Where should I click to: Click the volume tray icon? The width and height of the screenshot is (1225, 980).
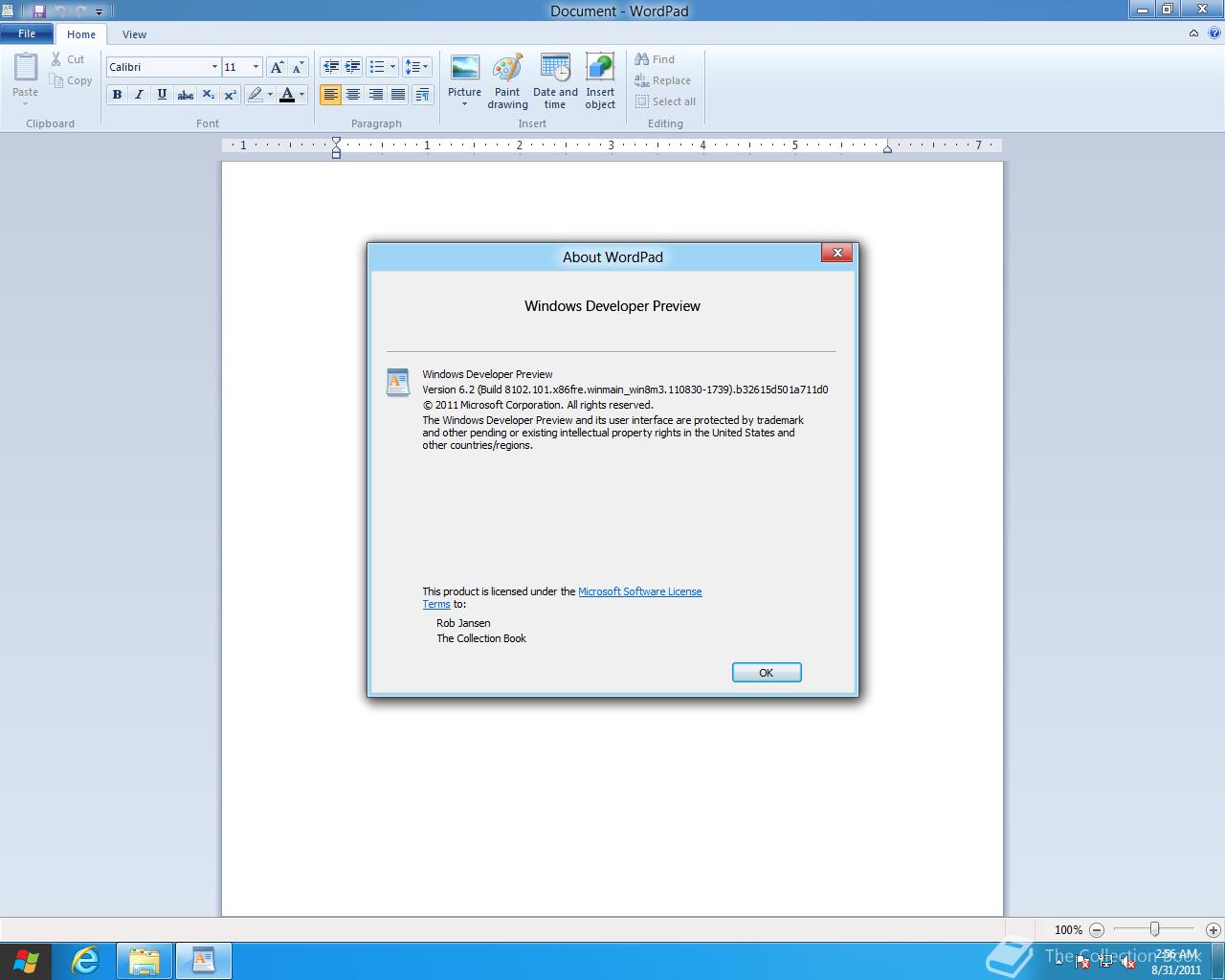1127,963
